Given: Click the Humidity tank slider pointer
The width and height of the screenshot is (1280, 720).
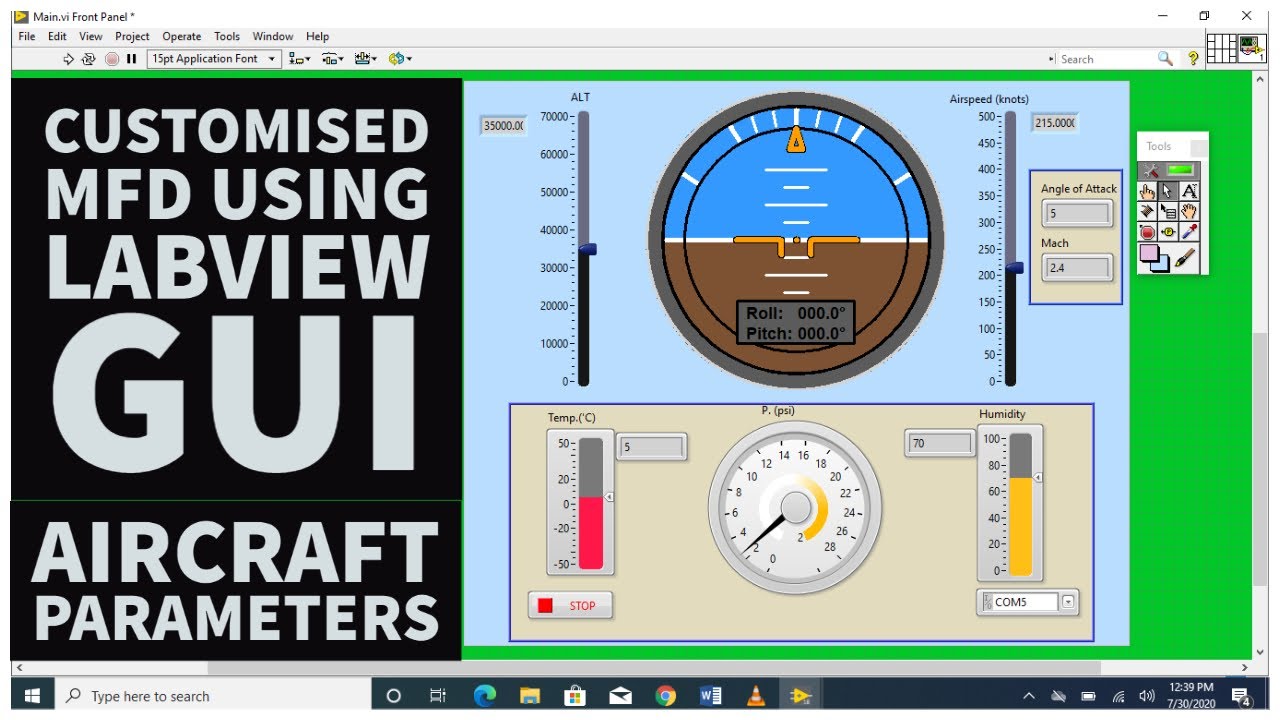Looking at the screenshot, I should click(x=1038, y=478).
